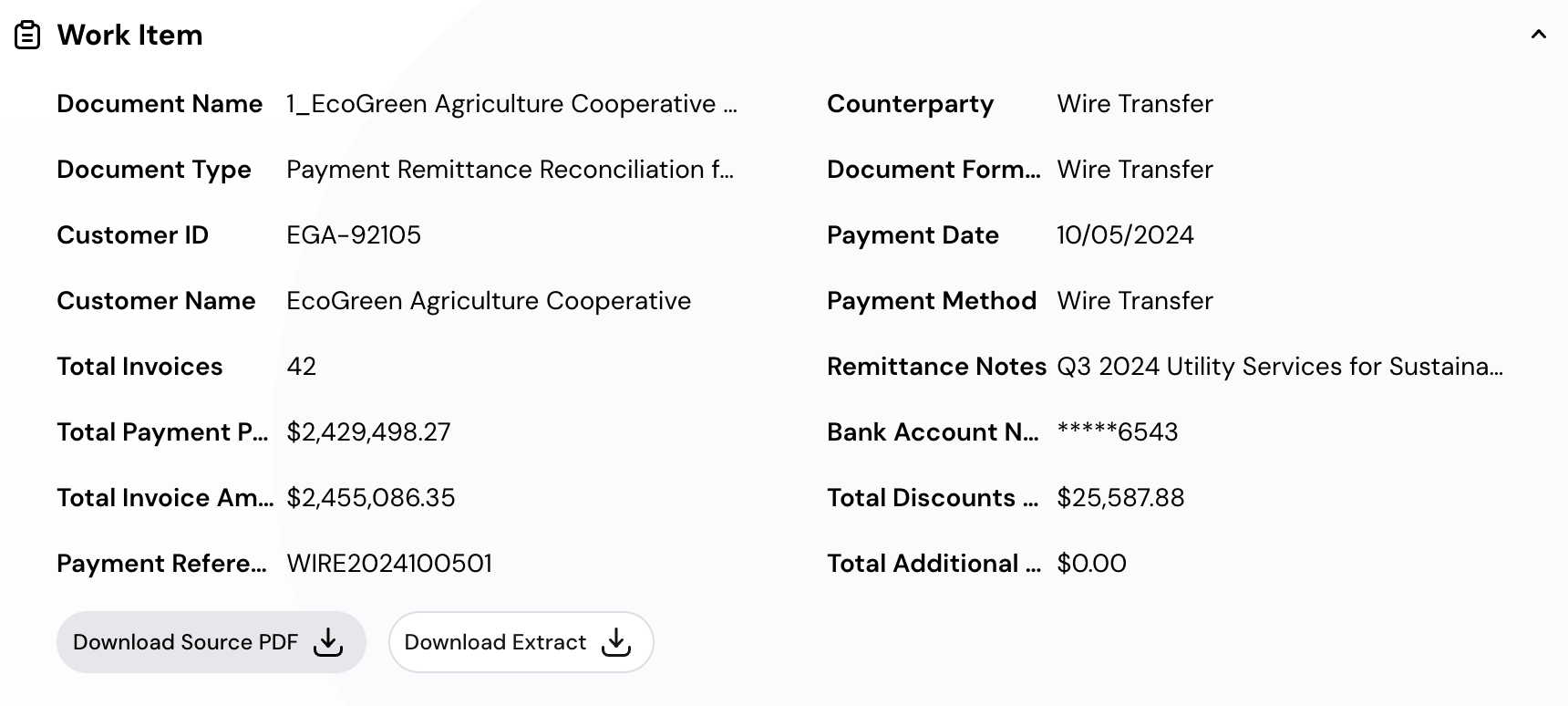
Task: Click the Customer ID value EGA-92105
Action: click(354, 235)
